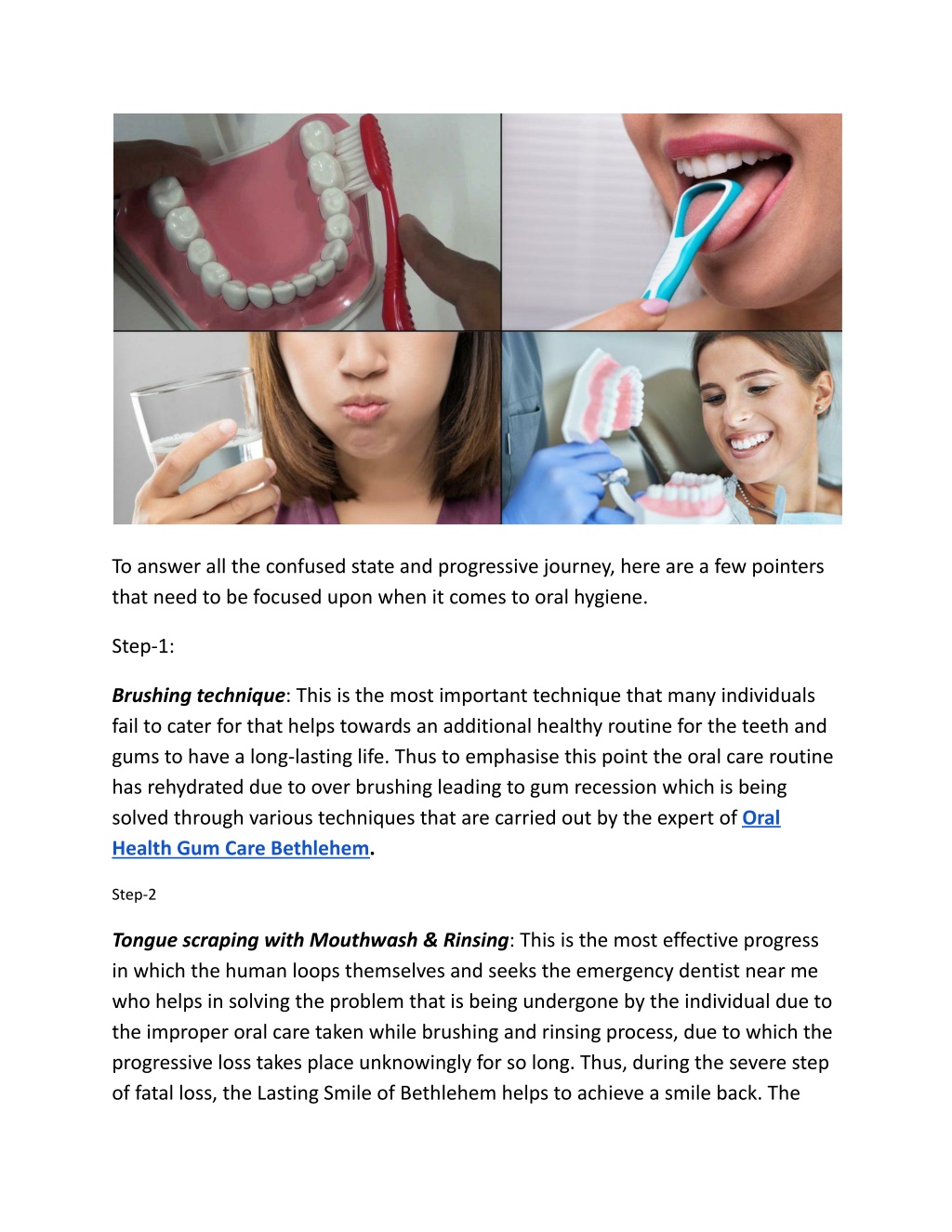
Task: Click the smiling dental patient photo
Action: [x=672, y=429]
